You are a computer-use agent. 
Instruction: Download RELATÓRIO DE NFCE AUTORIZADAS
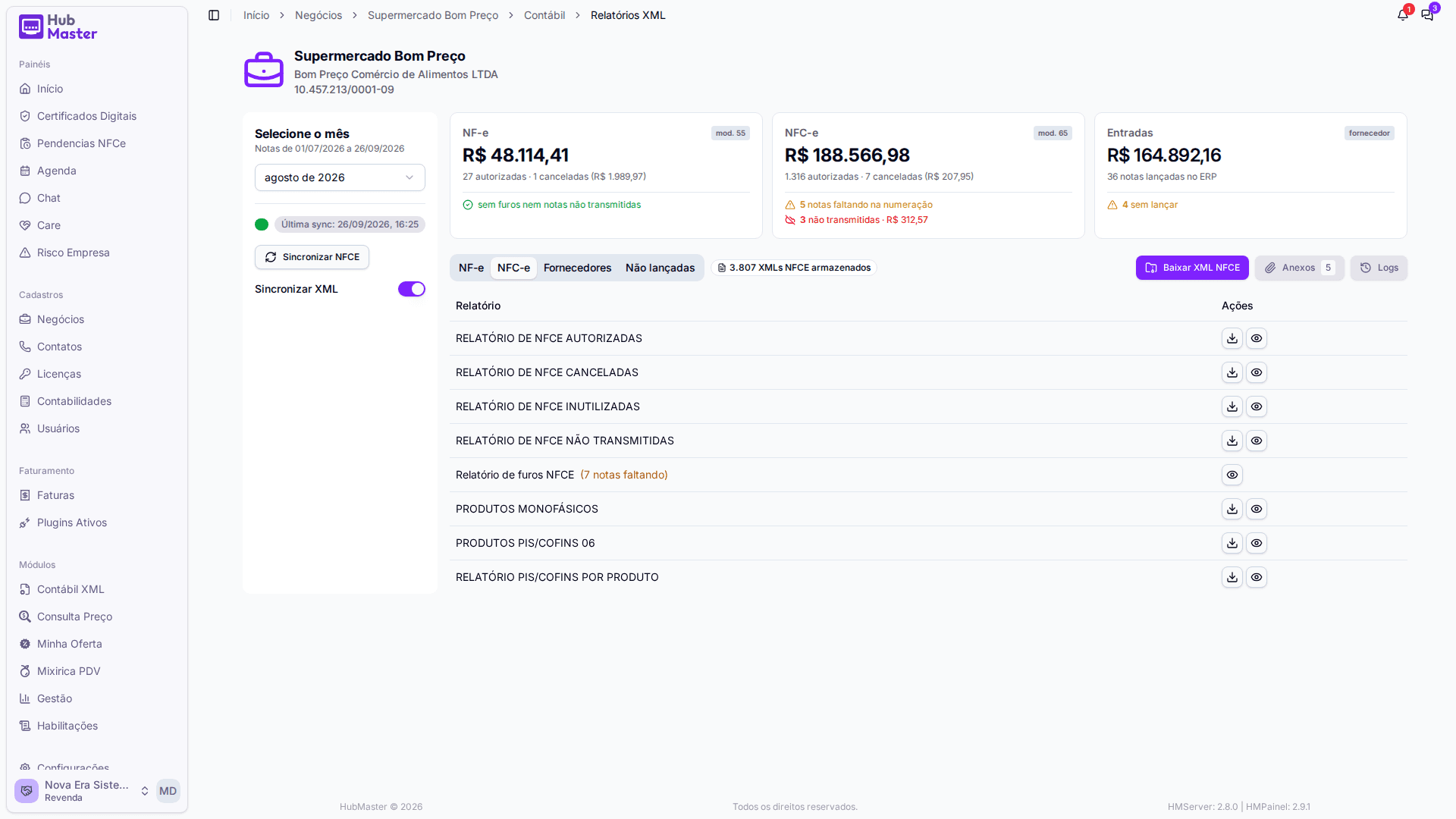(1232, 338)
